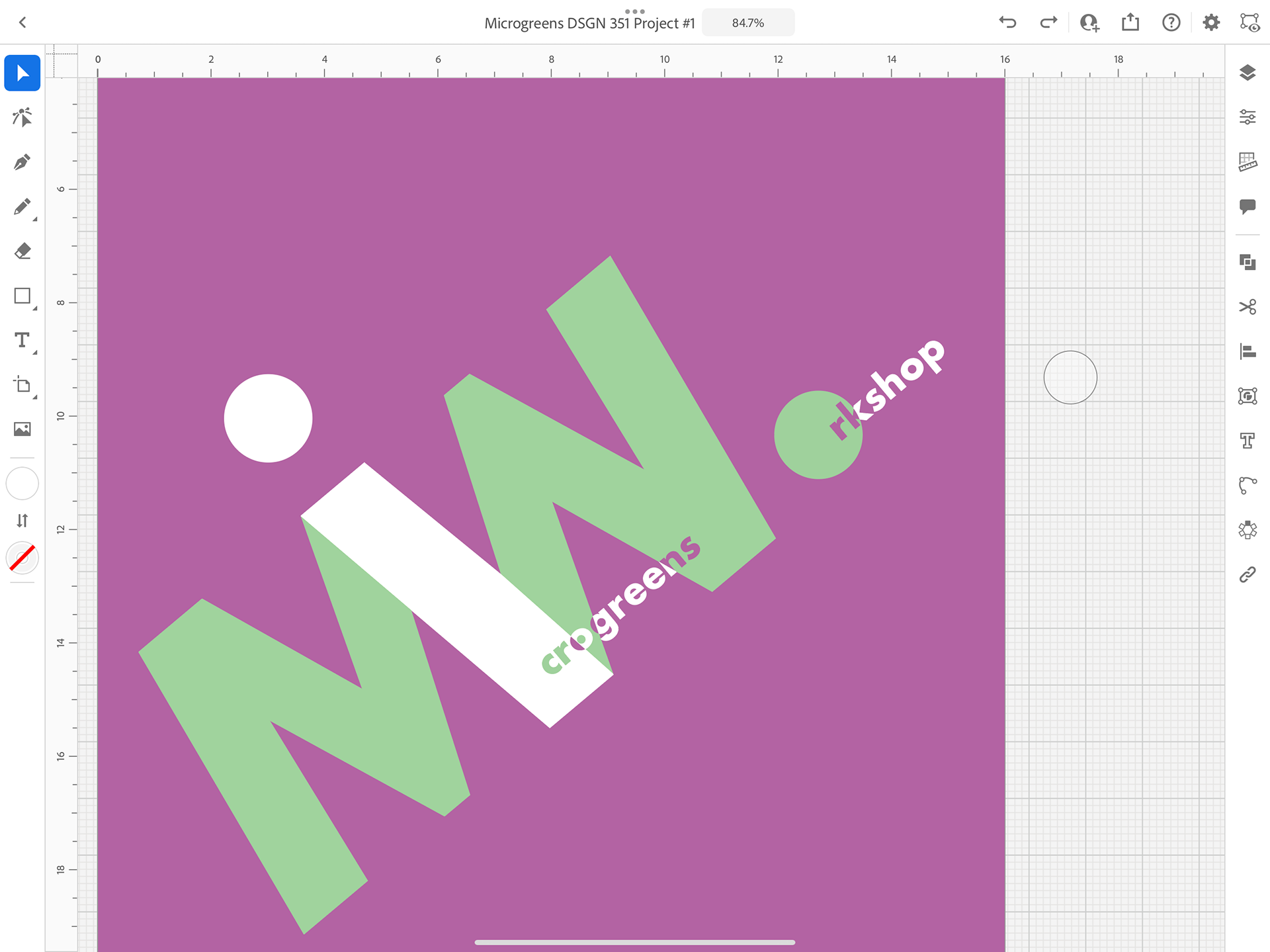This screenshot has width=1270, height=952.
Task: Open the Properties sliders panel
Action: point(1248,117)
